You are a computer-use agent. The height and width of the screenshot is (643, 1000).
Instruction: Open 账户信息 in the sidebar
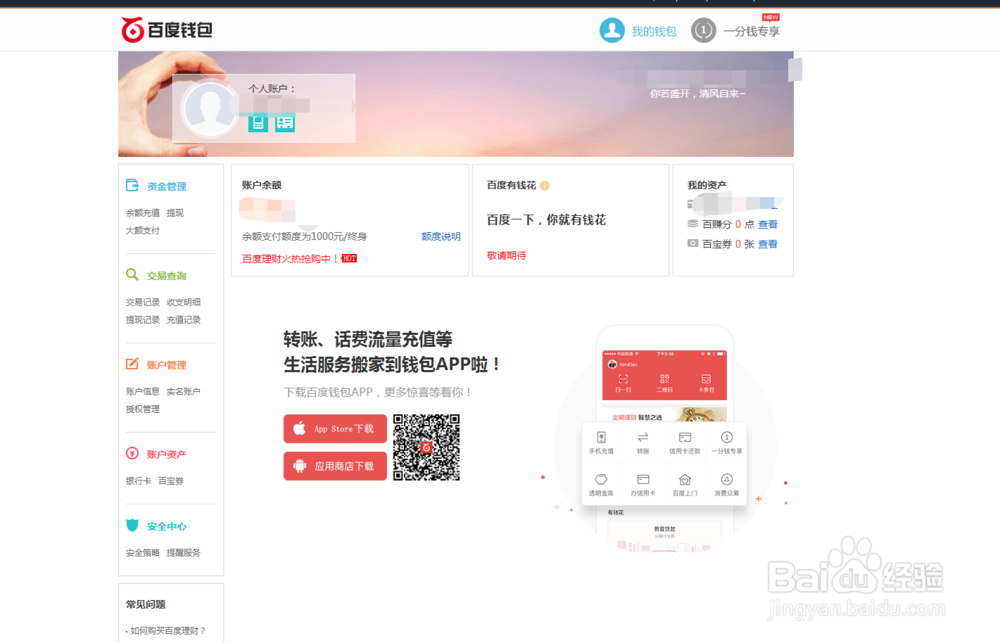coord(143,392)
